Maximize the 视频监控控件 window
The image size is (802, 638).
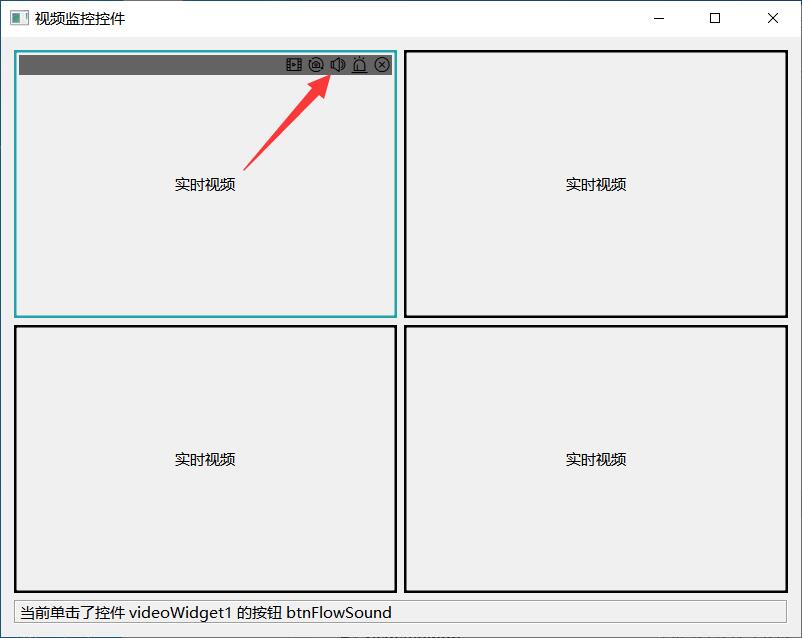coord(715,18)
